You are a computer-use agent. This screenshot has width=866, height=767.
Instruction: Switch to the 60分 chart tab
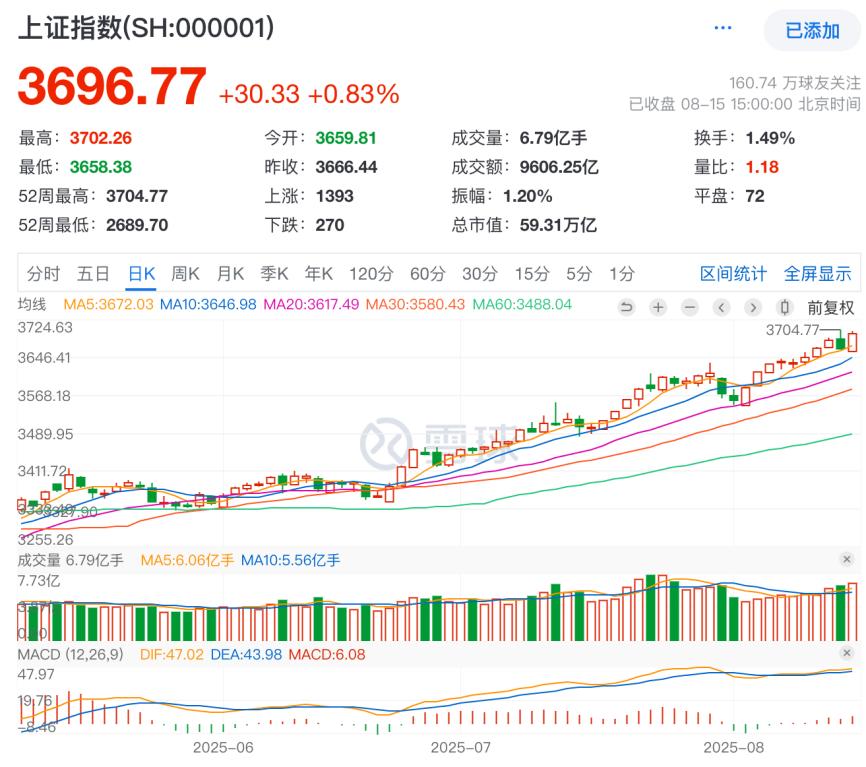pos(427,273)
